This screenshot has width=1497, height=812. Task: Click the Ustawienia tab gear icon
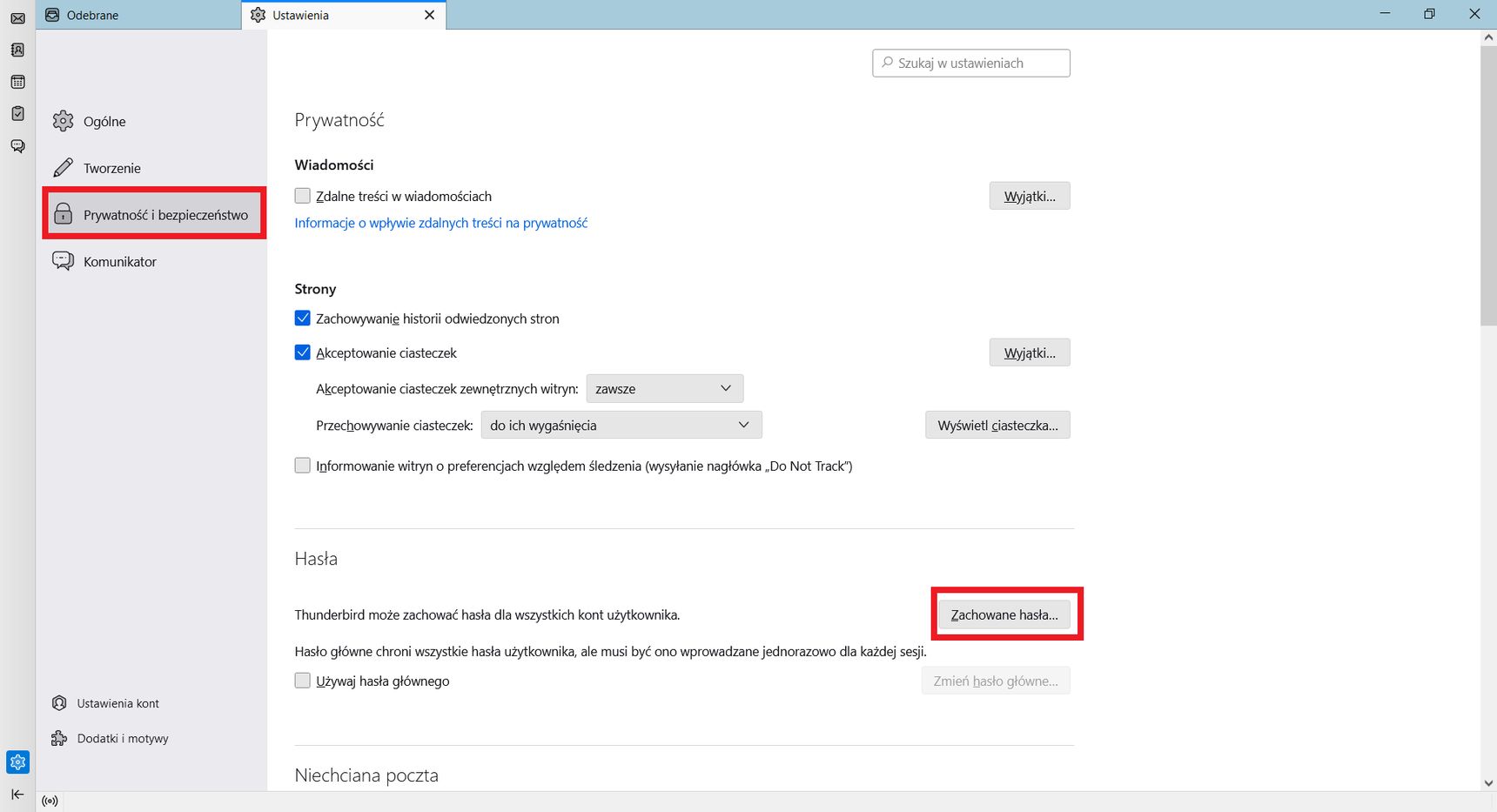(x=258, y=15)
